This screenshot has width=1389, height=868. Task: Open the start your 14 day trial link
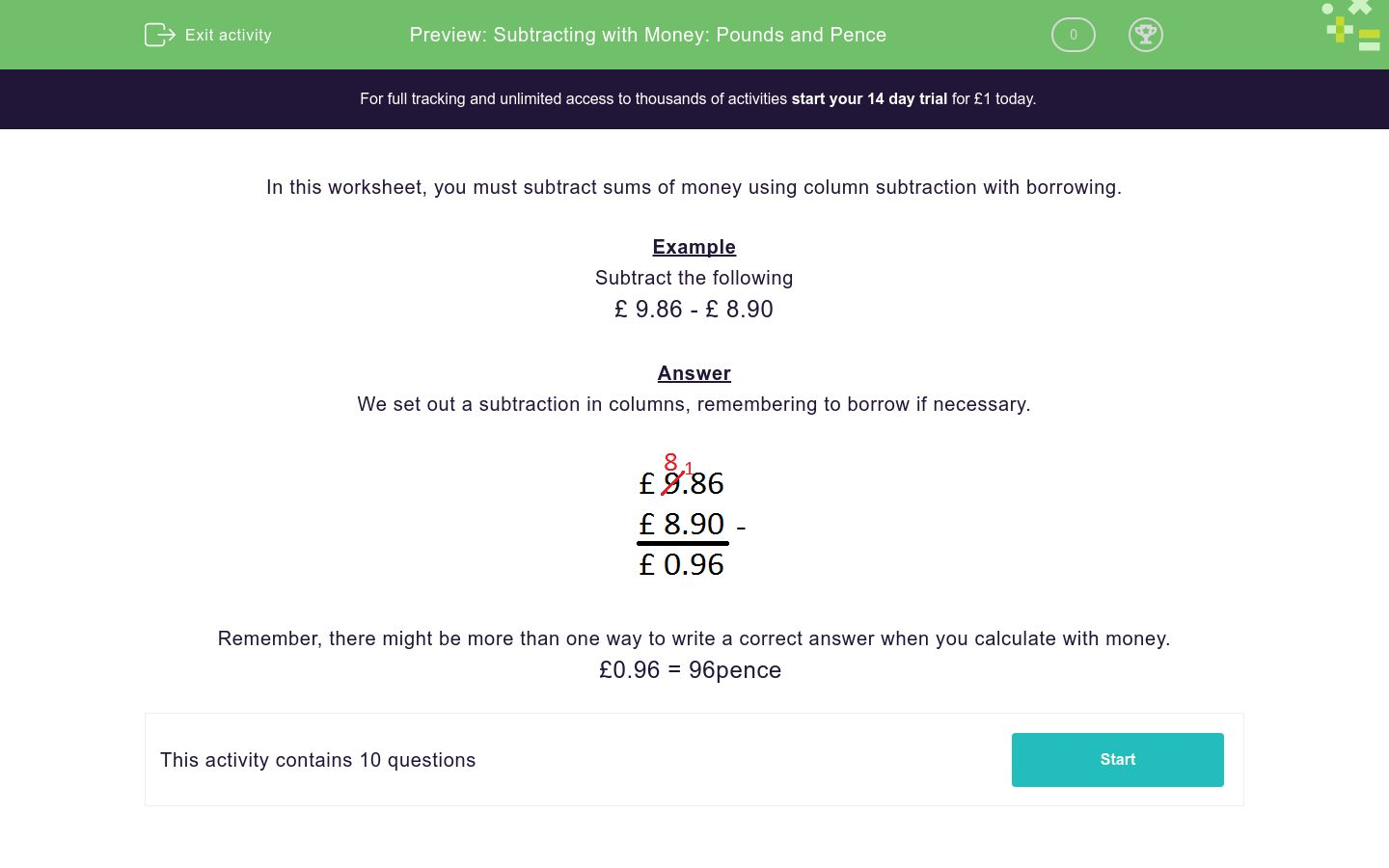coord(868,98)
